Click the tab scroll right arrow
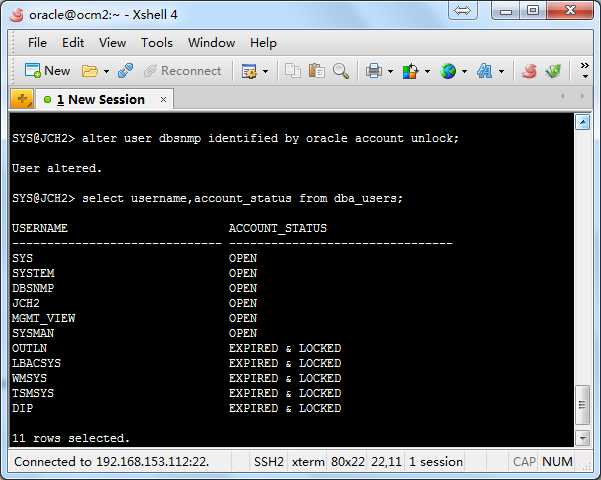 coord(582,96)
